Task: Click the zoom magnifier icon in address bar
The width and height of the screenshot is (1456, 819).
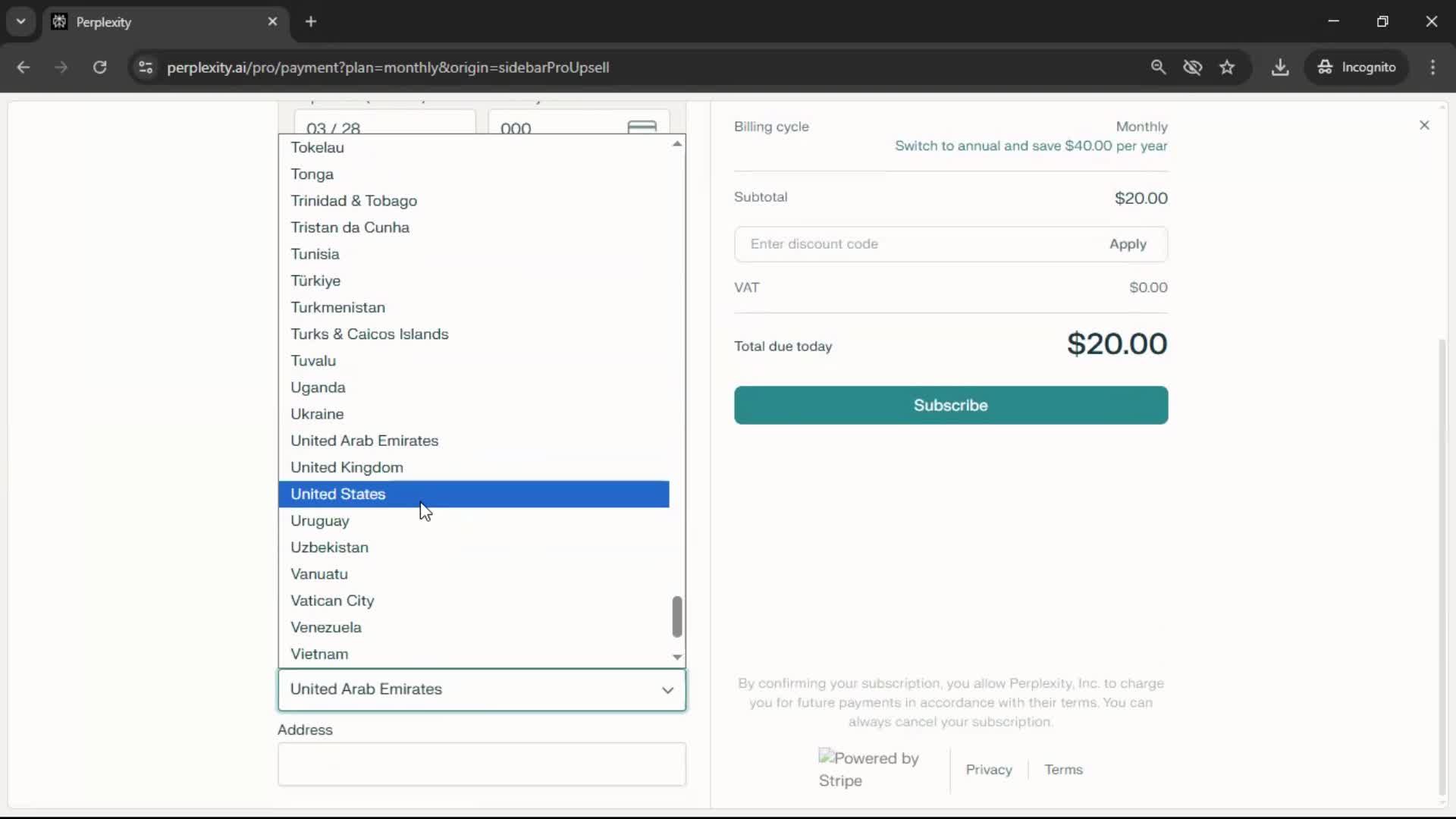Action: (1158, 67)
